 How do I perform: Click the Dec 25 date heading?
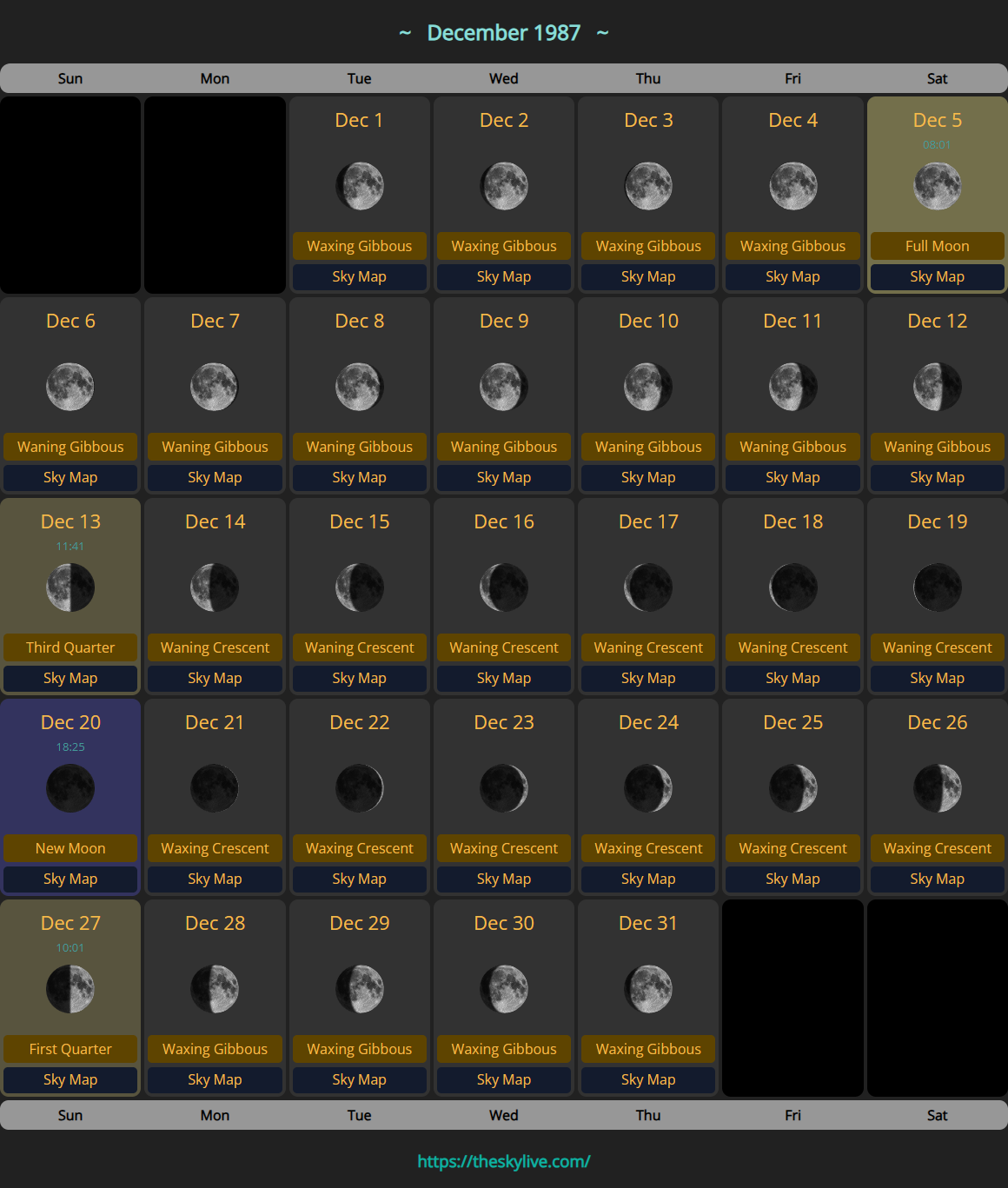pos(793,722)
